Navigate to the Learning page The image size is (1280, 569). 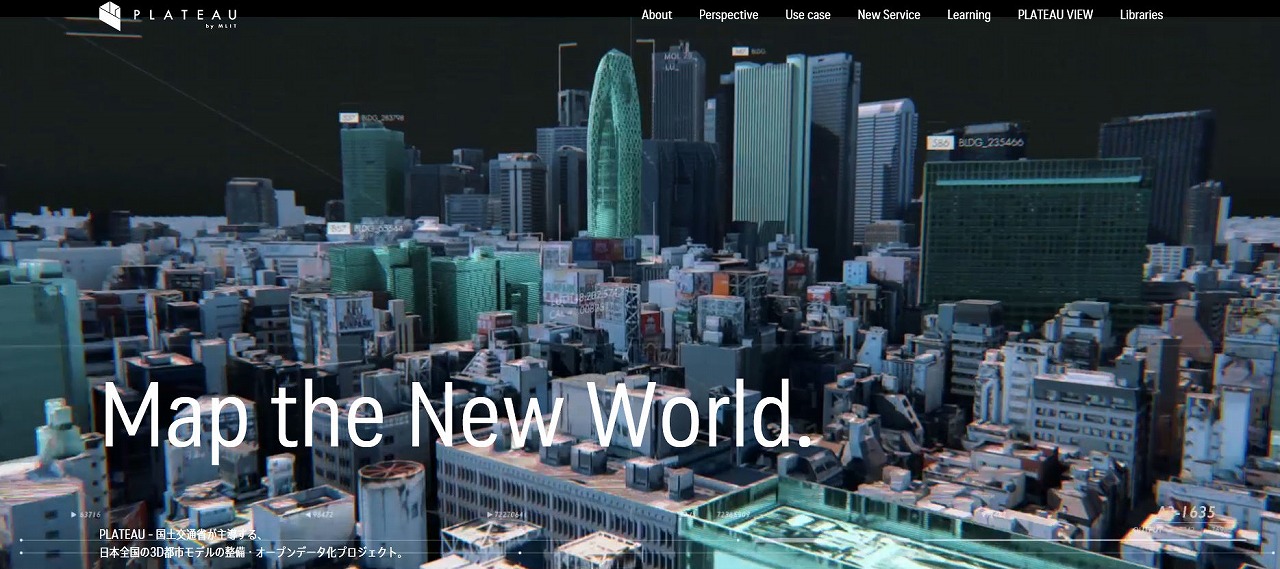[x=969, y=15]
